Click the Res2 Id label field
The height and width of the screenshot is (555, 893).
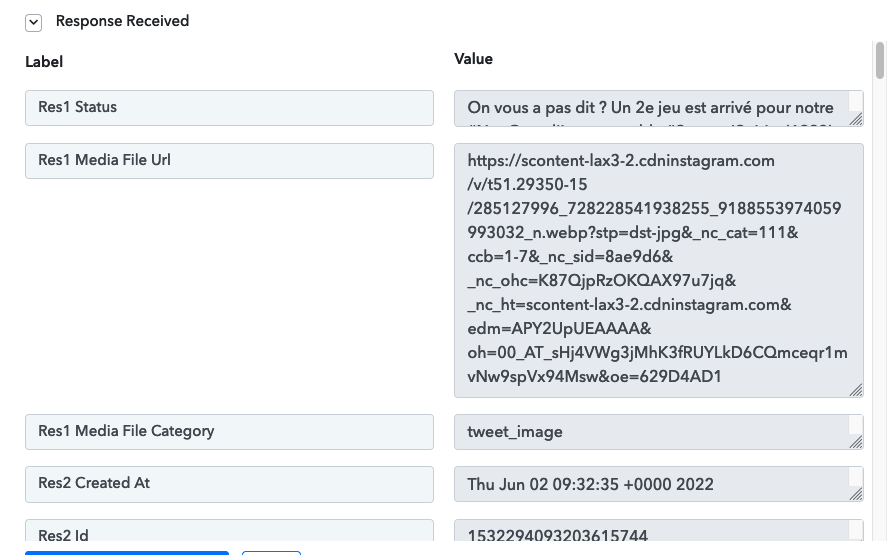tap(230, 531)
